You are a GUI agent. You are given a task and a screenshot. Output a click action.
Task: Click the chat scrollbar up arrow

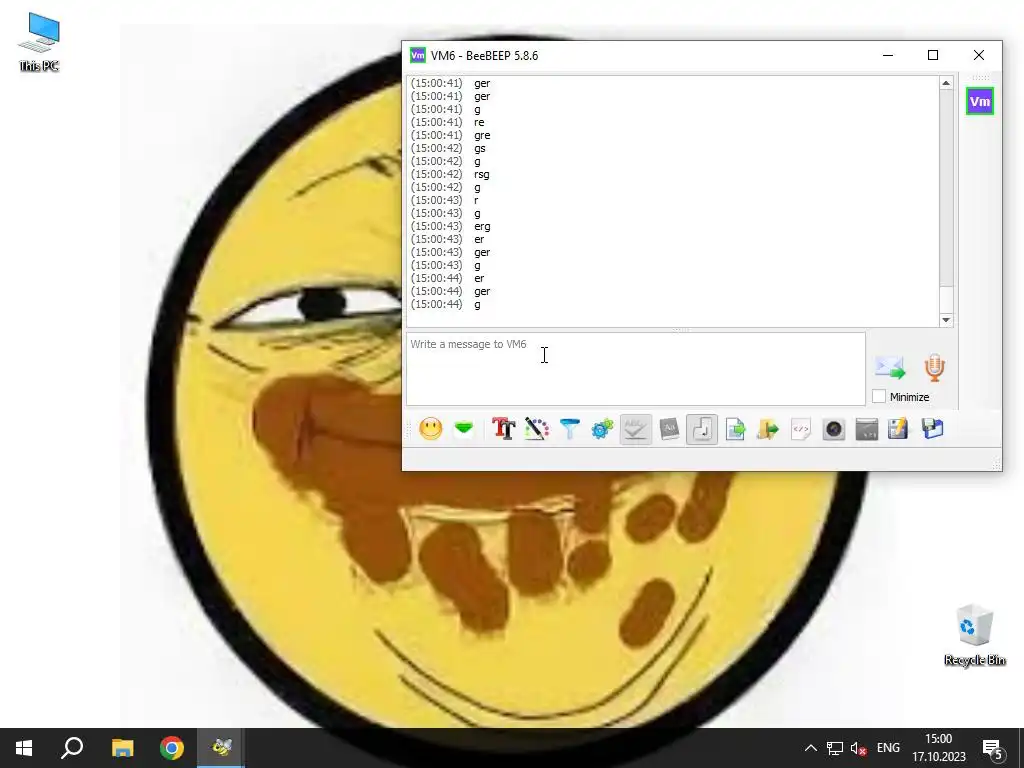tap(946, 83)
